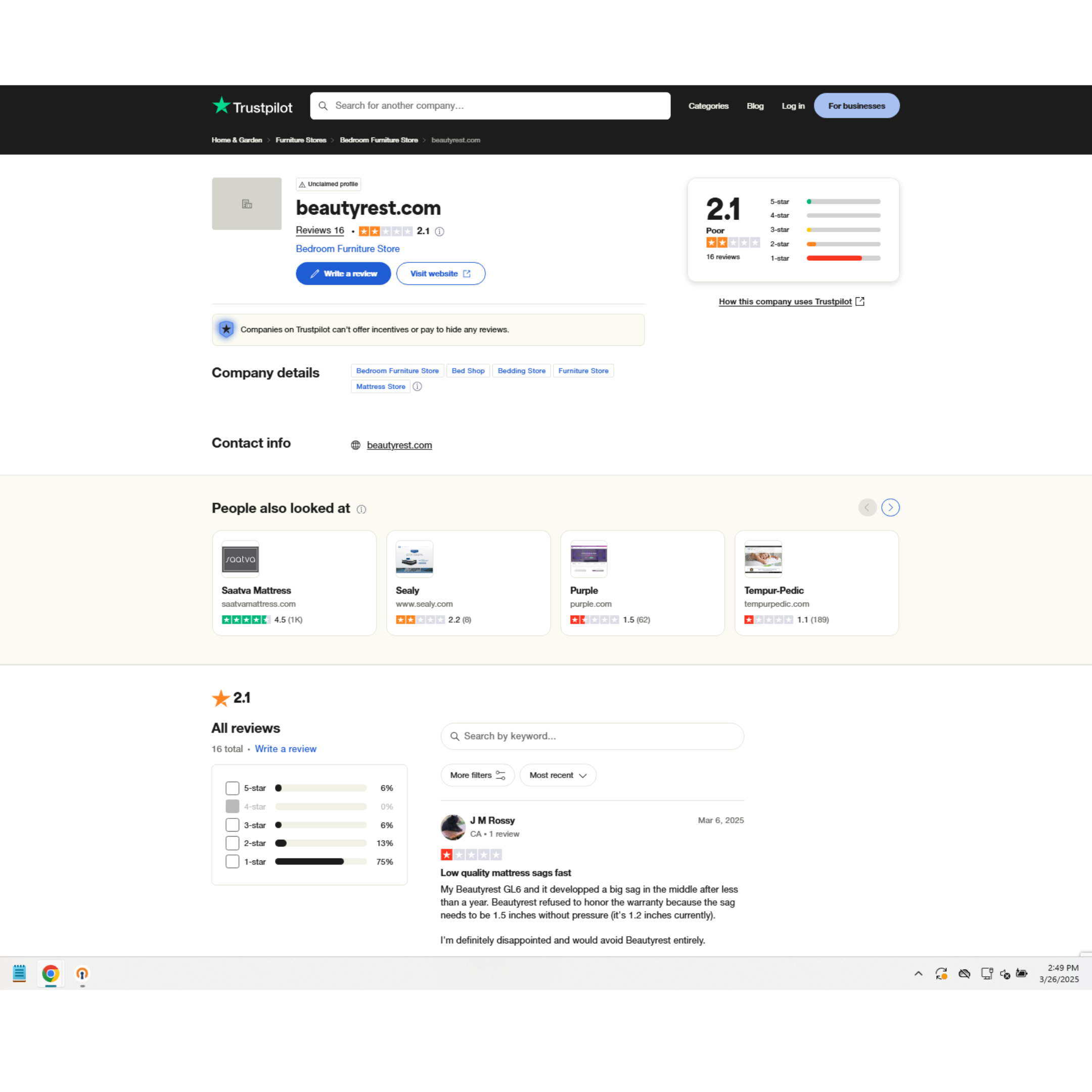Viewport: 1092px width, 1092px height.
Task: Open the Bedroom Furniture Store link under title
Action: (348, 249)
